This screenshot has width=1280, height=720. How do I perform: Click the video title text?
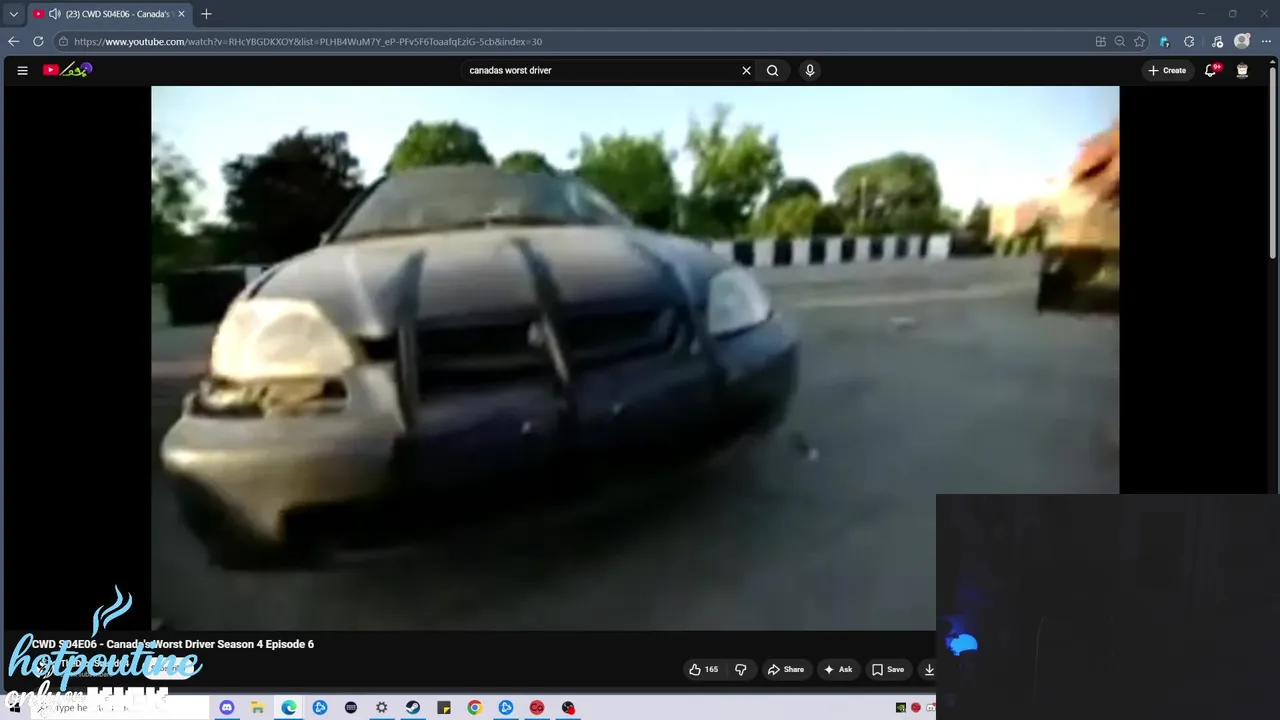pyautogui.click(x=173, y=644)
